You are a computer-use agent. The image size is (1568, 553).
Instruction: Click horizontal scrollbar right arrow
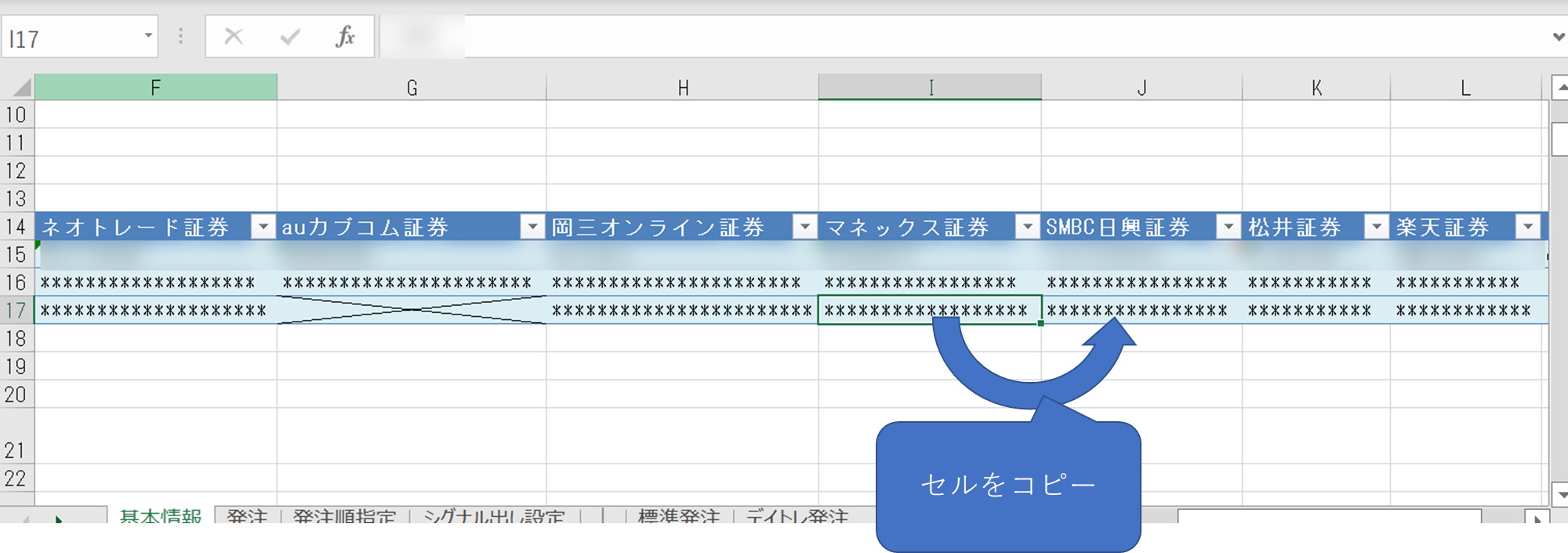point(1537,518)
